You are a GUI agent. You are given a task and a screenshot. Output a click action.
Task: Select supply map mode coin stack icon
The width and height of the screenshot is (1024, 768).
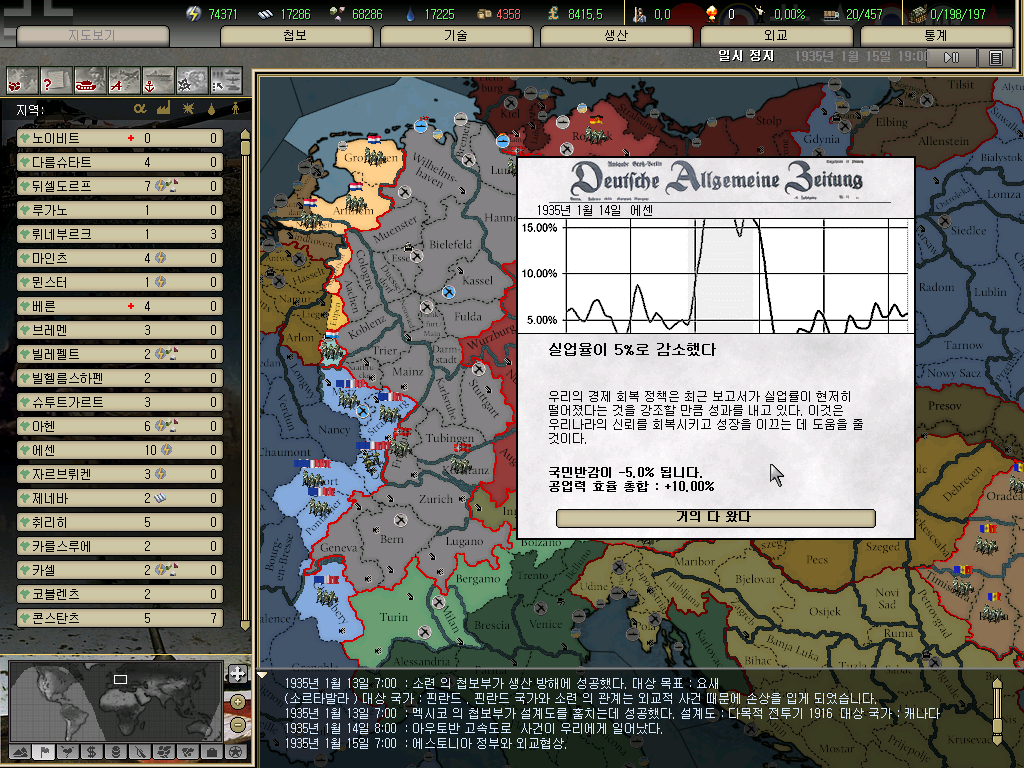click(116, 752)
